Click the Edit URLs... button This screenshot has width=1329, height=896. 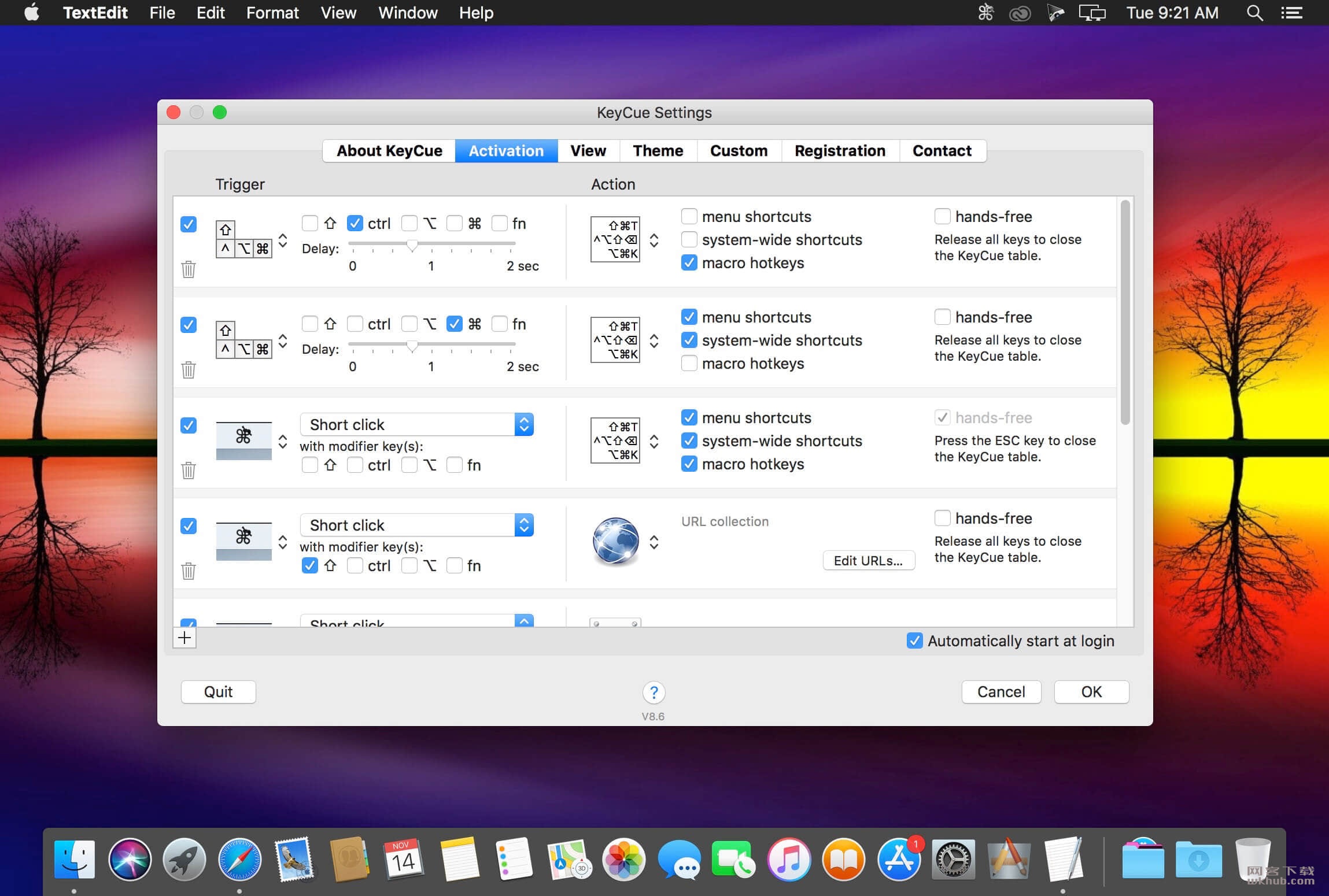[869, 560]
